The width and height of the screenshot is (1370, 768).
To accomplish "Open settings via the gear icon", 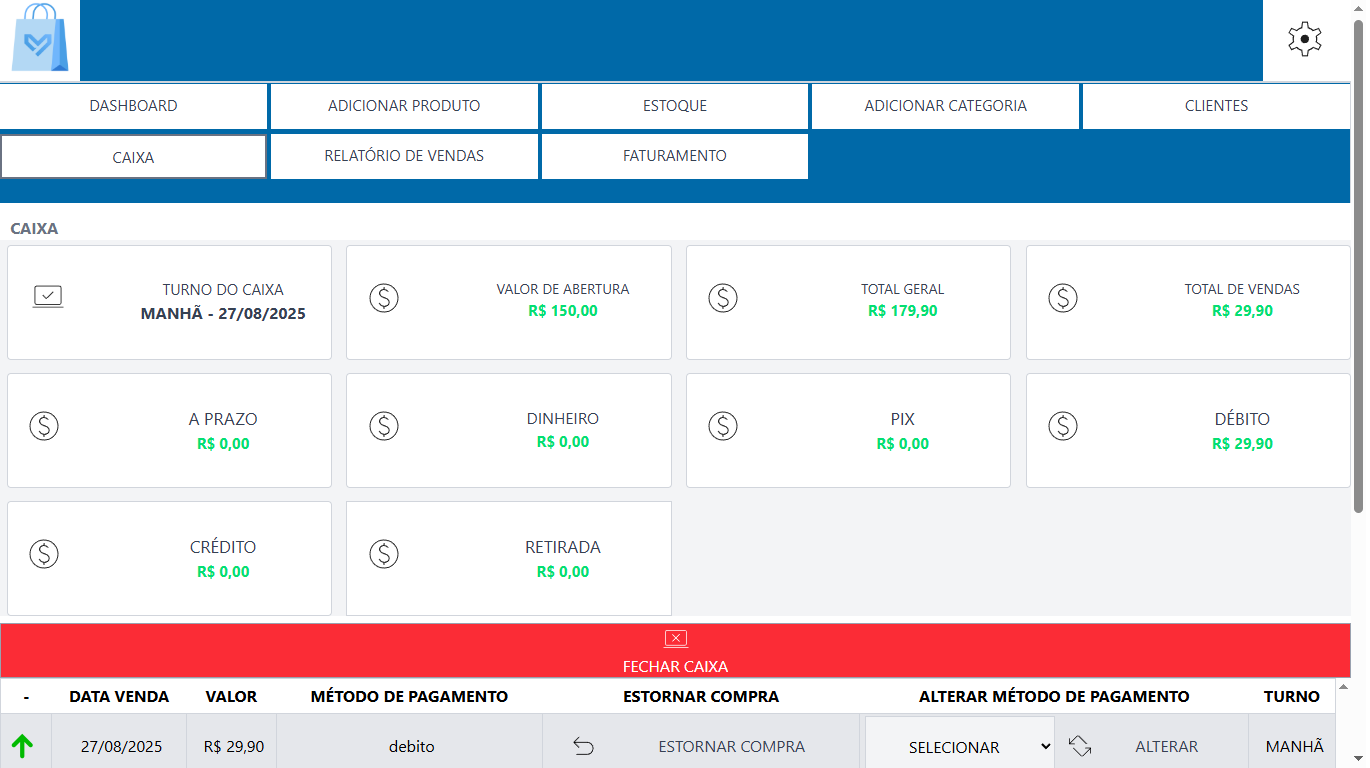I will pos(1305,40).
